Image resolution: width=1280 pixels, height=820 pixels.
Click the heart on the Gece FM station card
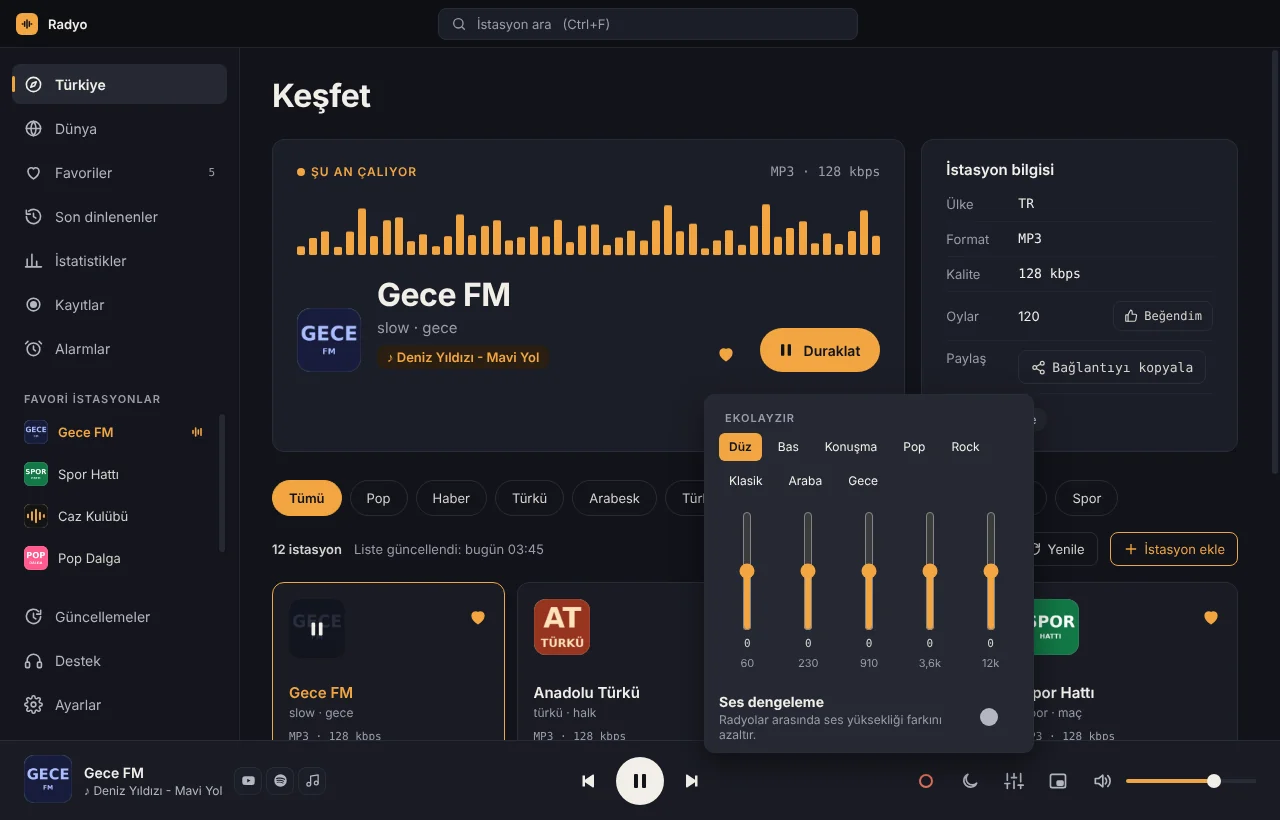tap(478, 618)
